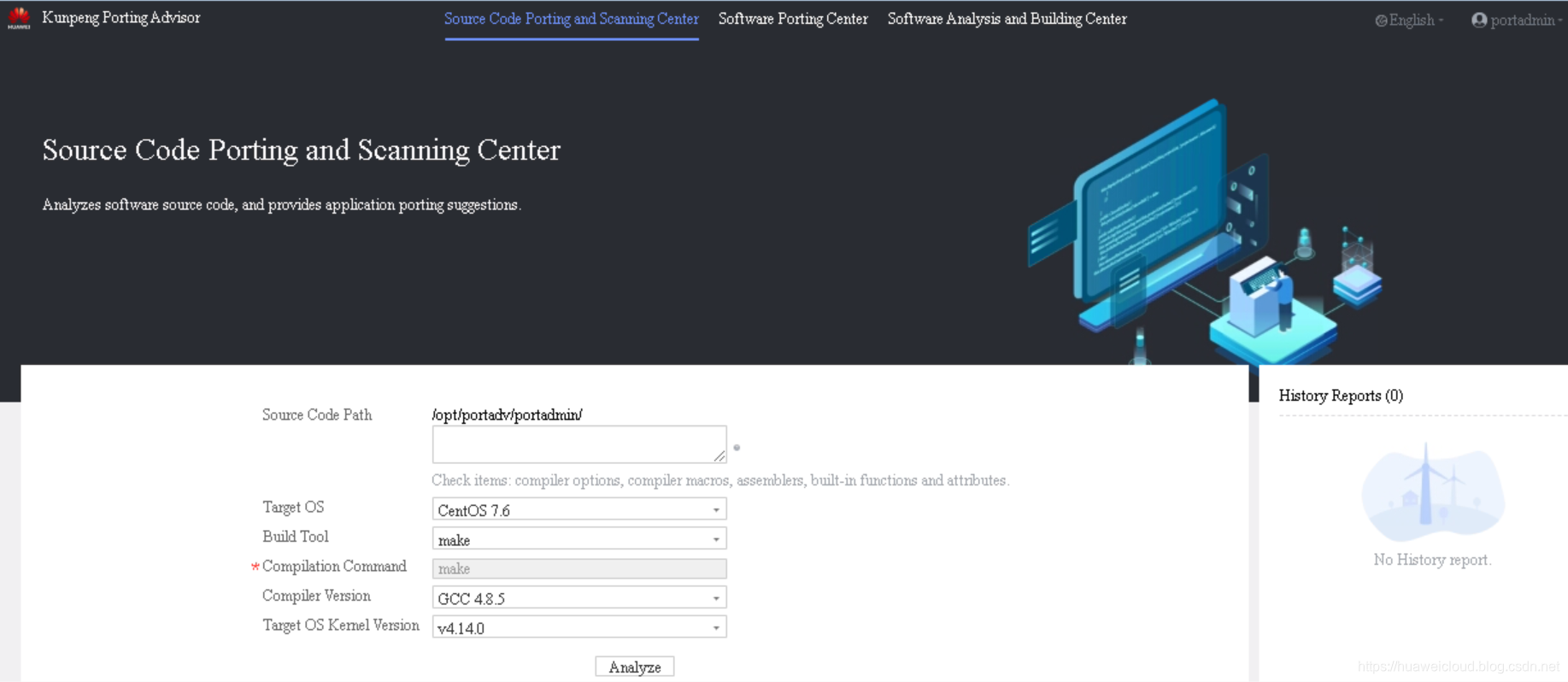
Task: Open Software Analysis and Building Center tab
Action: (1007, 19)
